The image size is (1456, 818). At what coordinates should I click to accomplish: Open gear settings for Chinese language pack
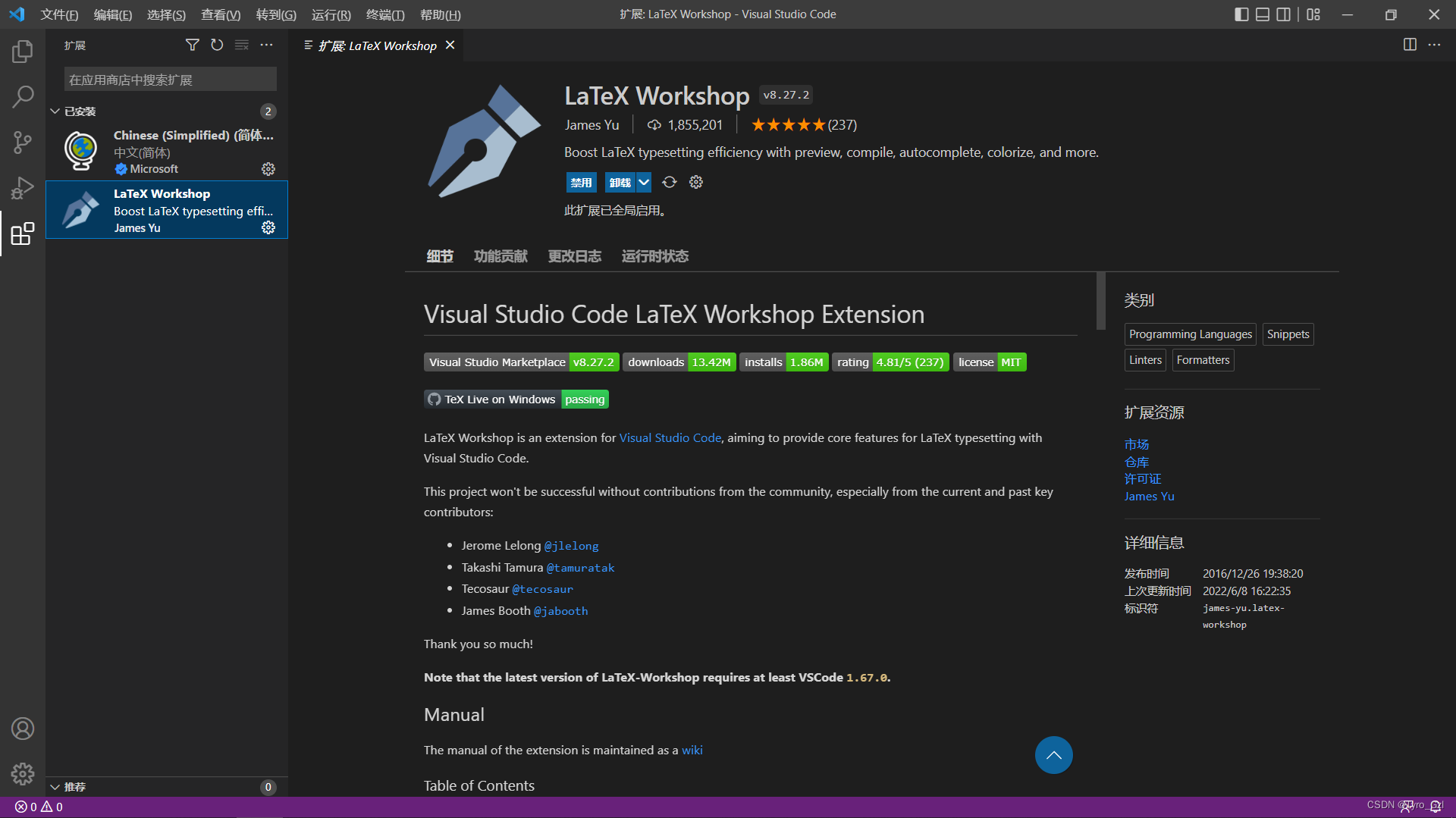(x=268, y=169)
